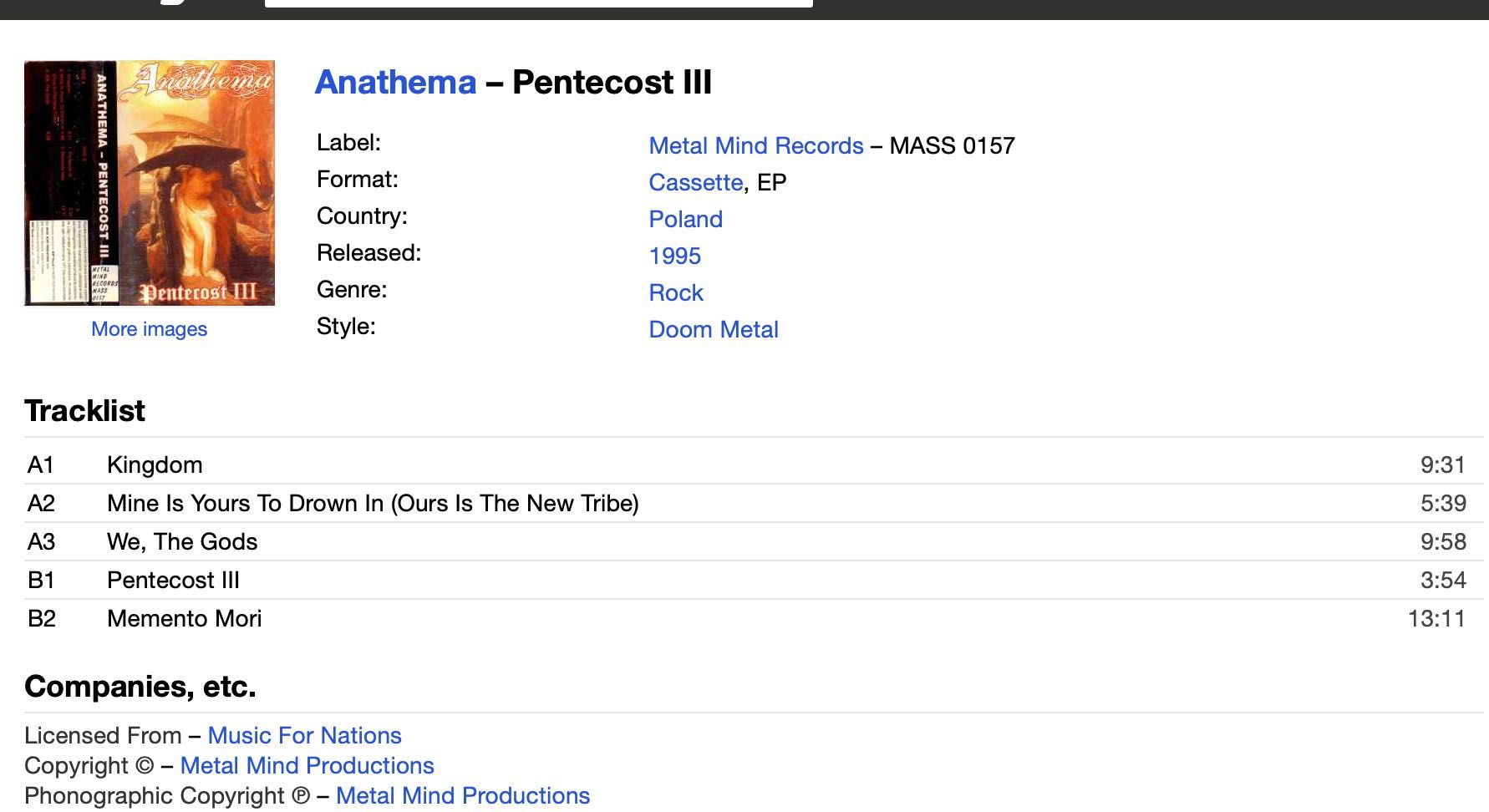Select track title Pentecost III in tracklist
This screenshot has height=812, width=1489.
point(173,580)
